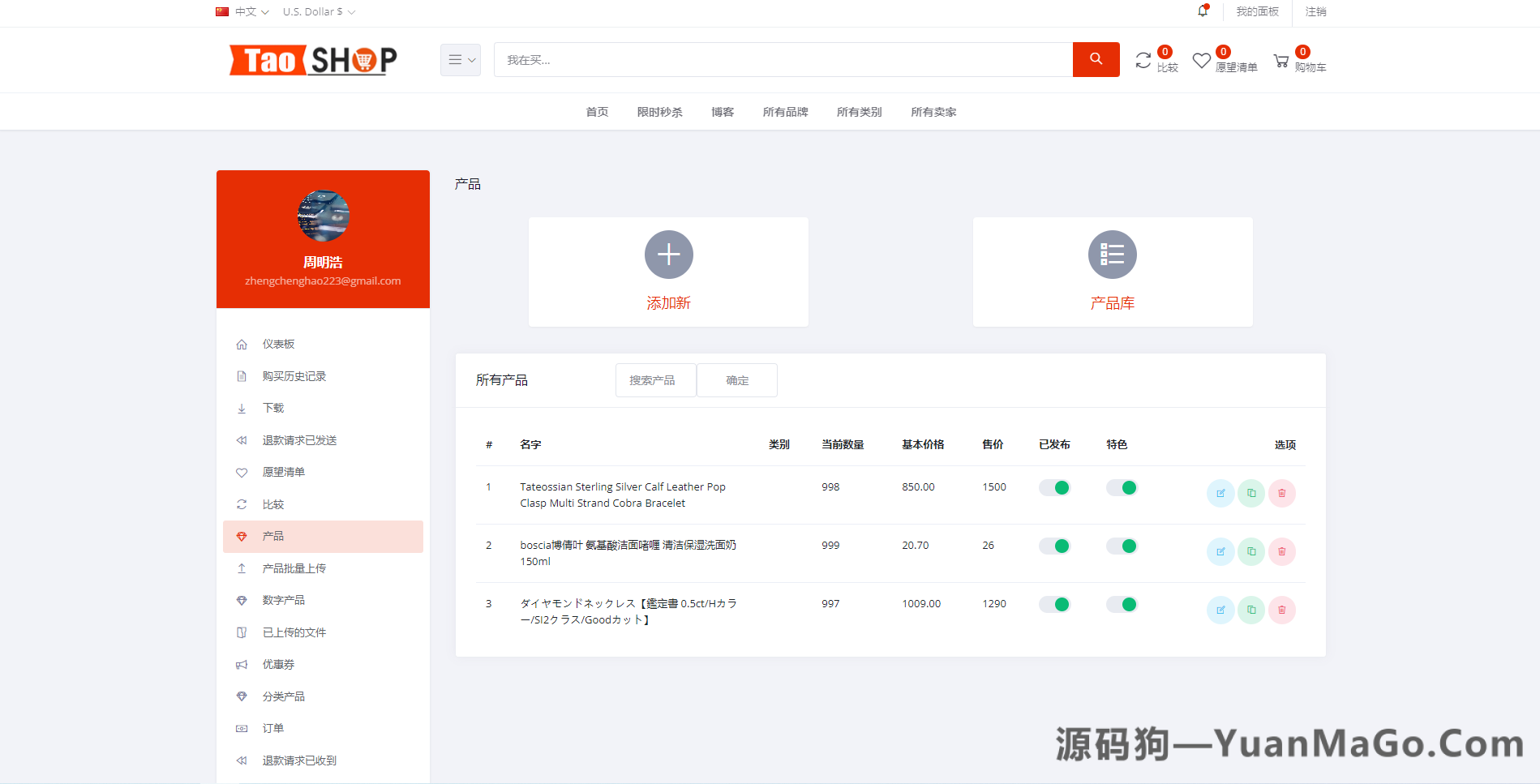Open the wishlist from the header
The width and height of the screenshot is (1540, 784).
point(1201,60)
